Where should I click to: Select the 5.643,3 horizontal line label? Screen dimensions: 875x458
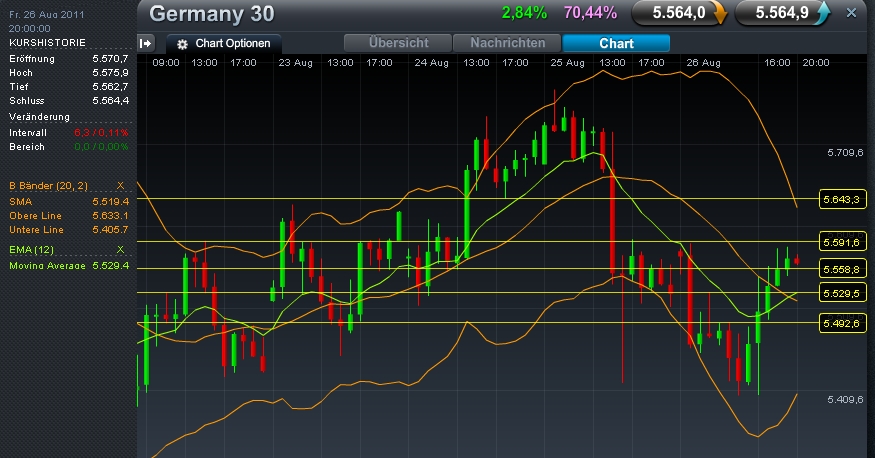coord(843,199)
